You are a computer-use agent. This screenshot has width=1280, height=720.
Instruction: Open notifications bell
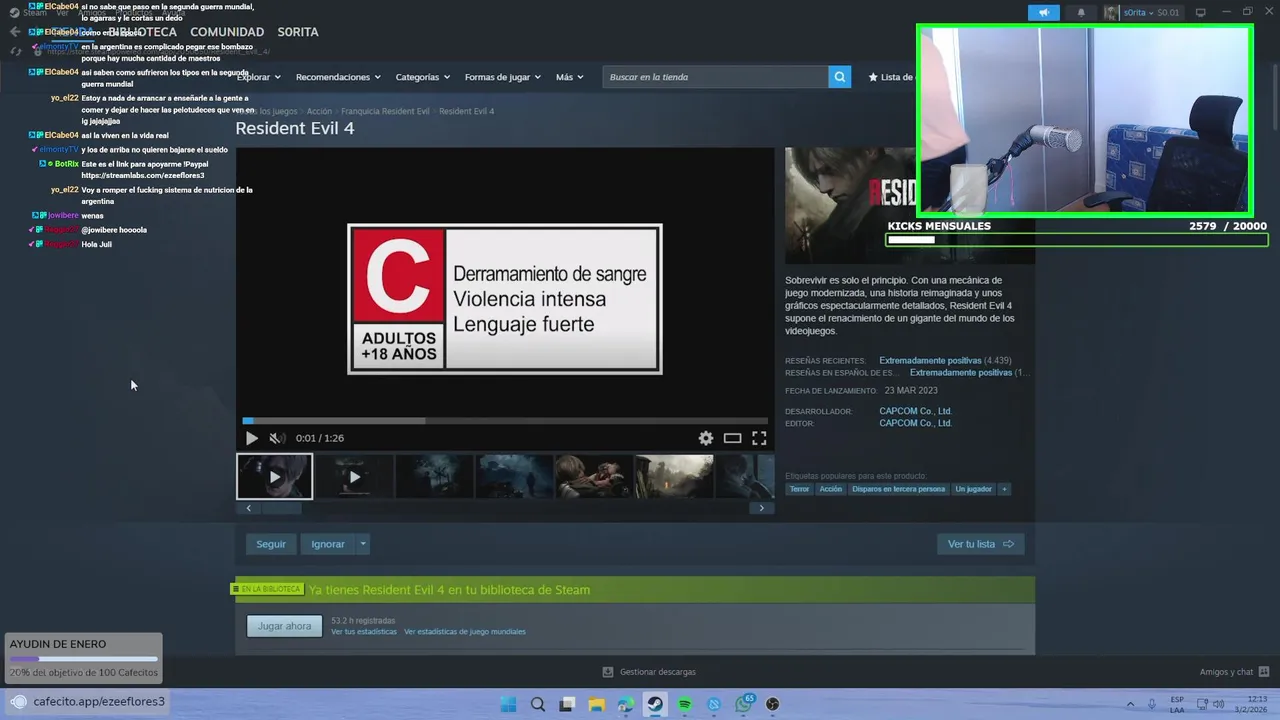pyautogui.click(x=1080, y=13)
